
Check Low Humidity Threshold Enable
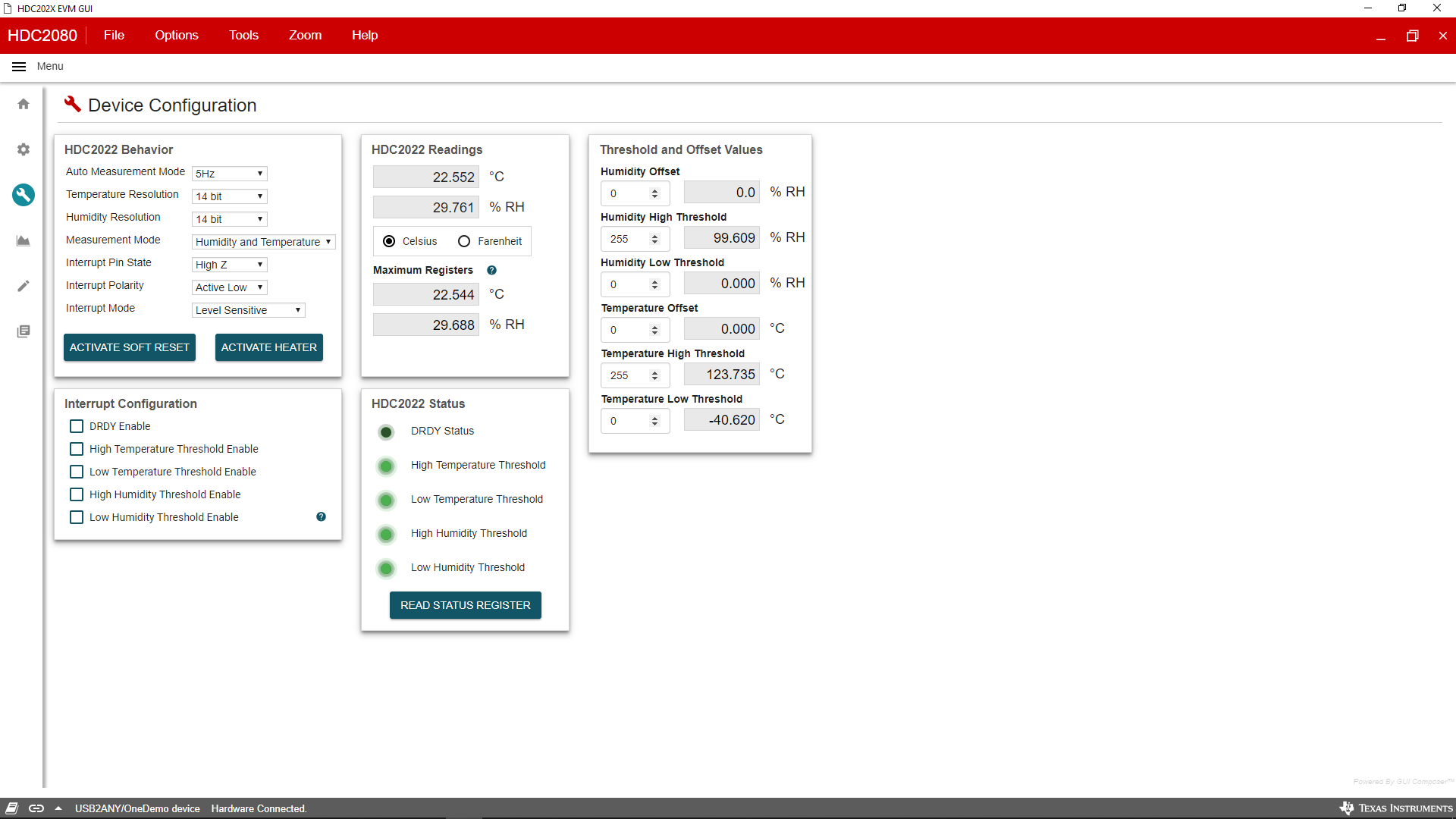coord(77,517)
